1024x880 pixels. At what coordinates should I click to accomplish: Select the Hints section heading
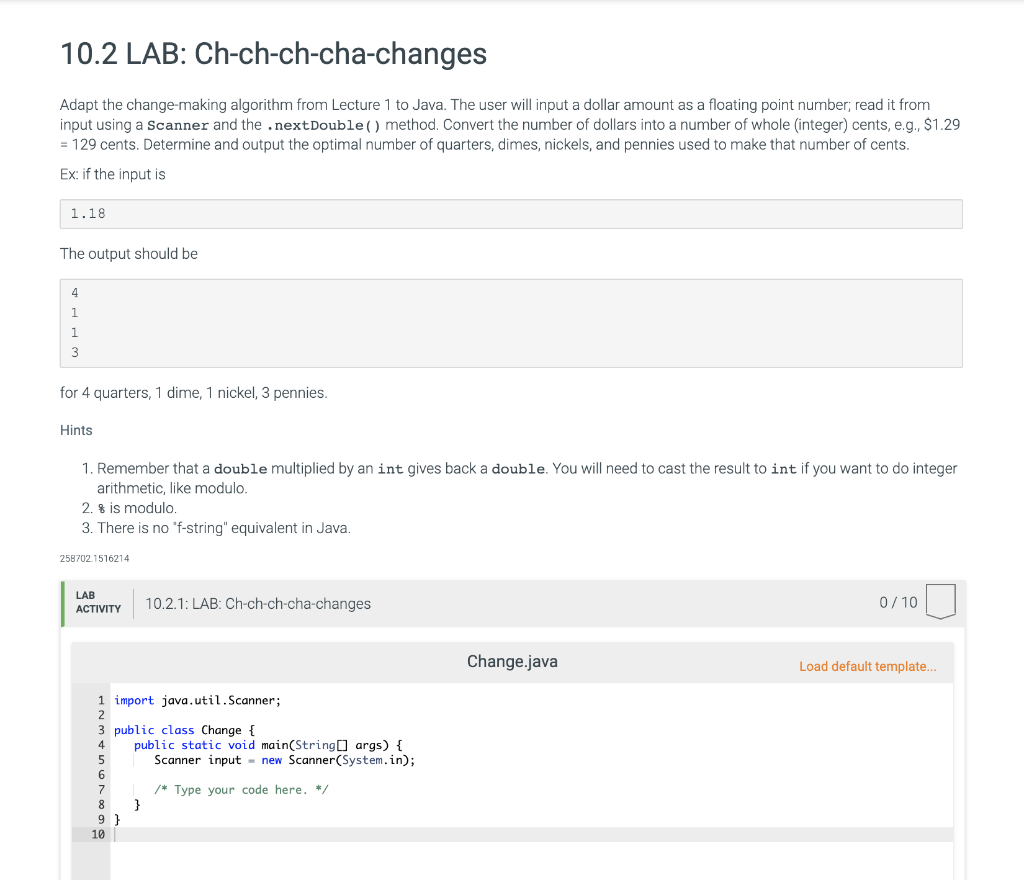(x=76, y=430)
